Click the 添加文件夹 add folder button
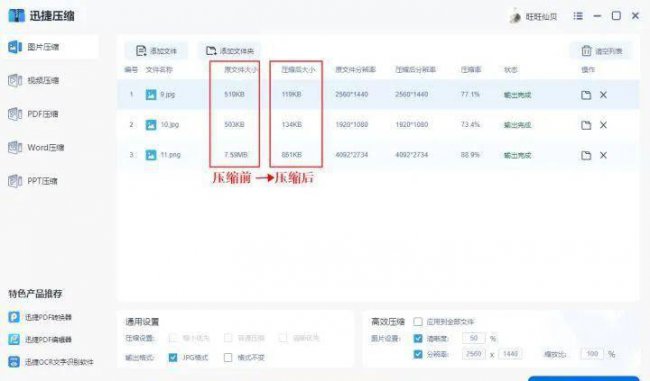Viewport: 650px width, 381px height. [x=230, y=51]
